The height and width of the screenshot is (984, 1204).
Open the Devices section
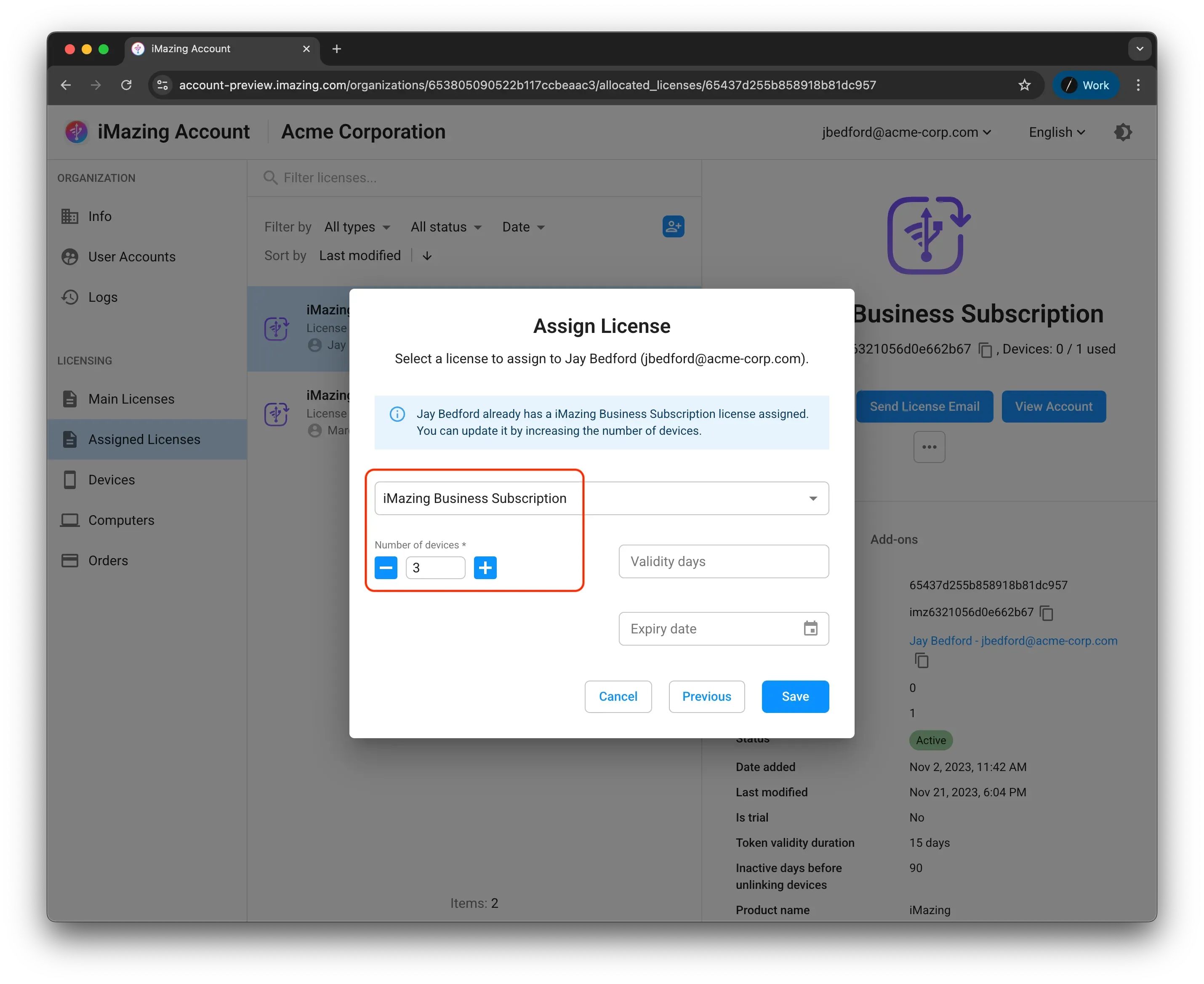click(x=111, y=479)
